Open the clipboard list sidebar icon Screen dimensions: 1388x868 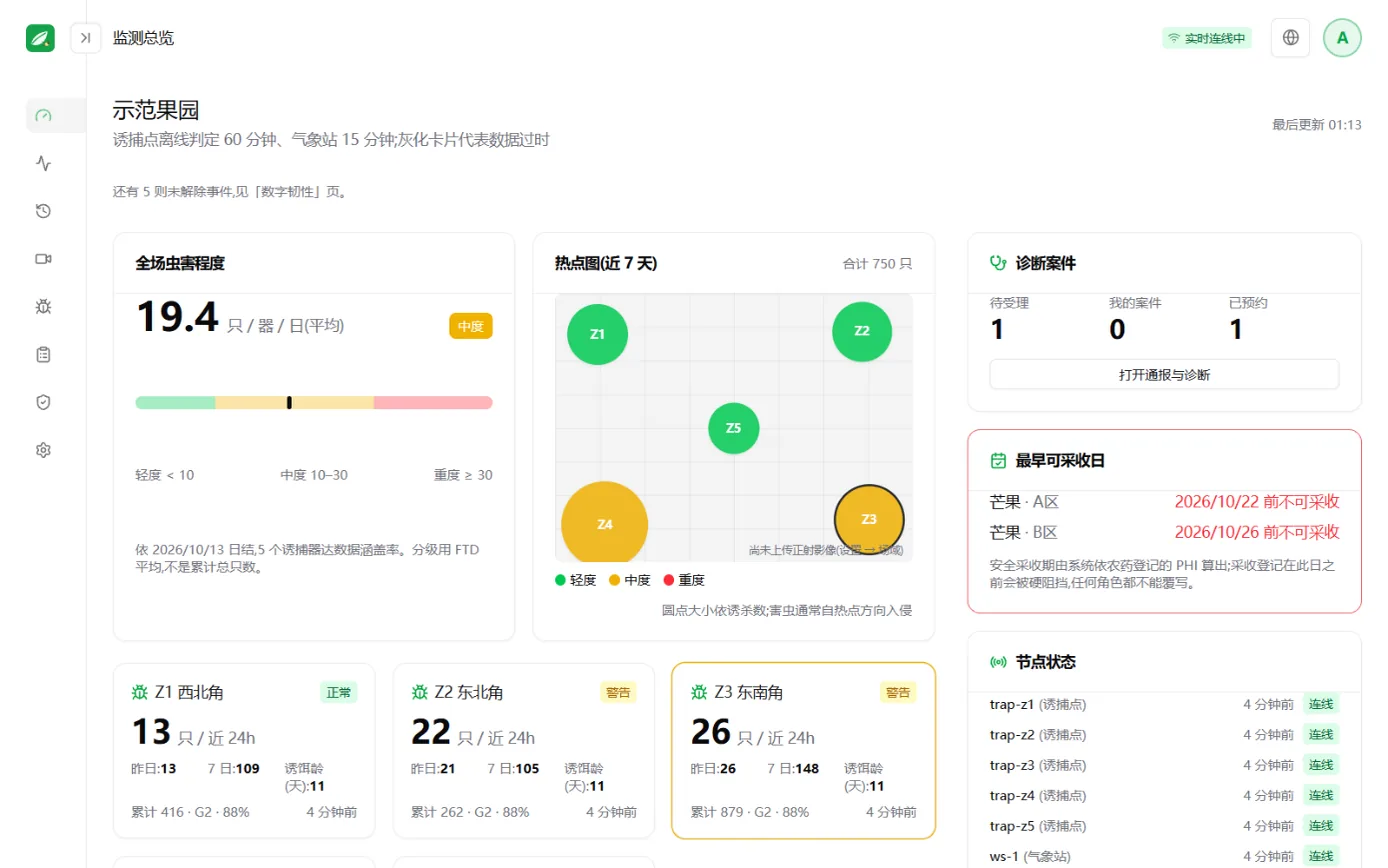click(43, 354)
